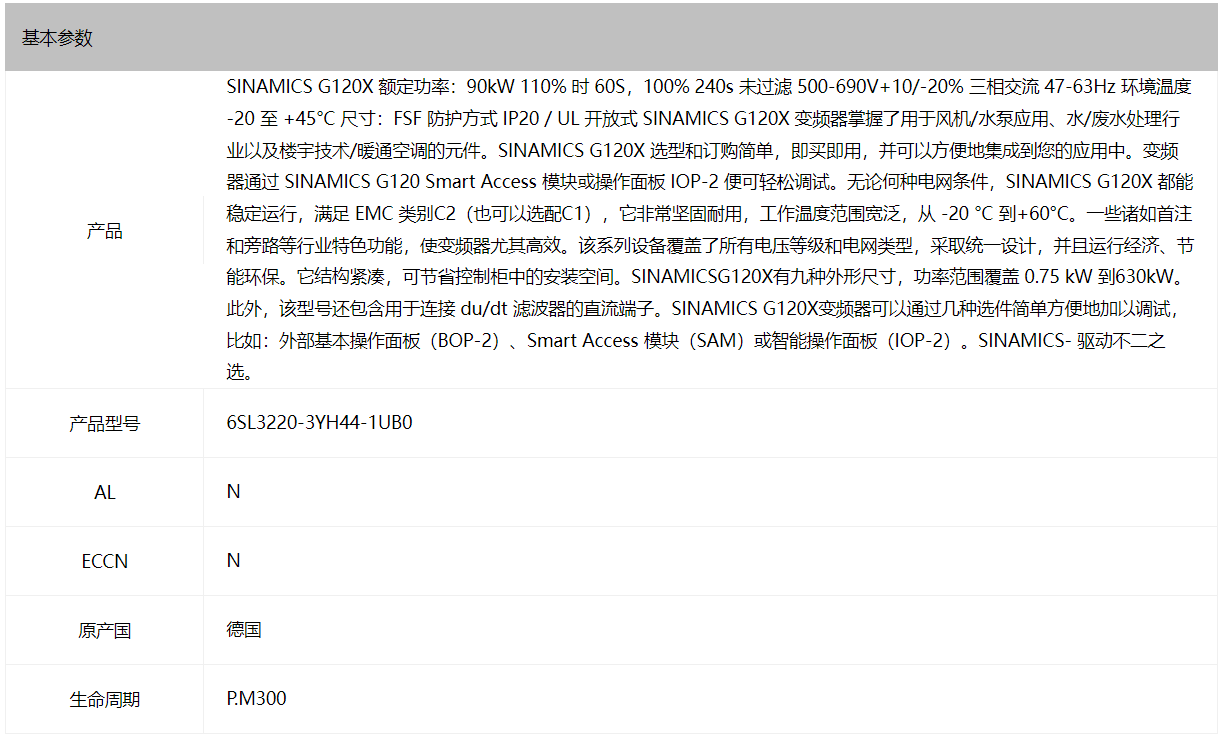
Task: Select the 生命周期 label cell
Action: [105, 700]
